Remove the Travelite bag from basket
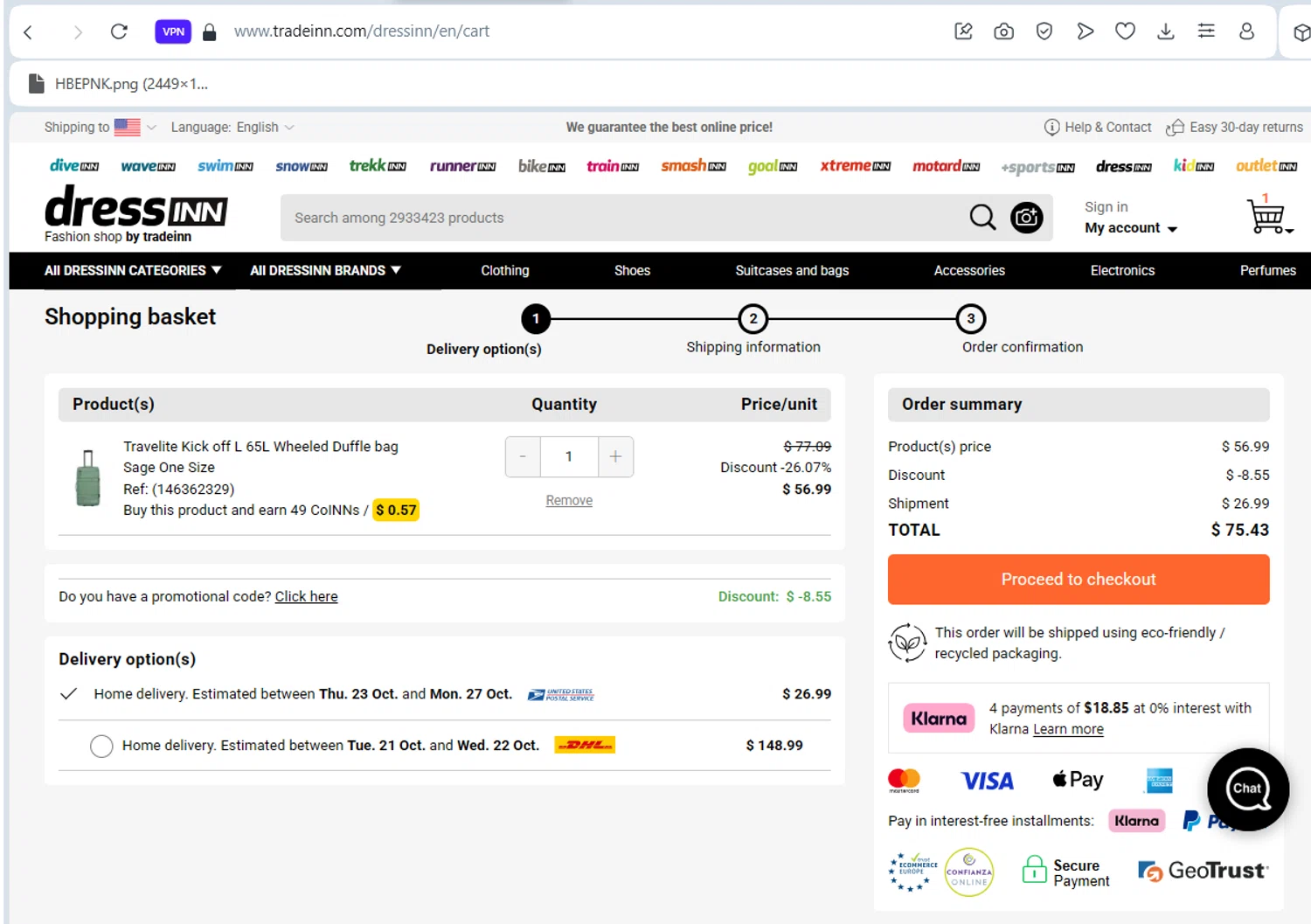 coord(569,501)
